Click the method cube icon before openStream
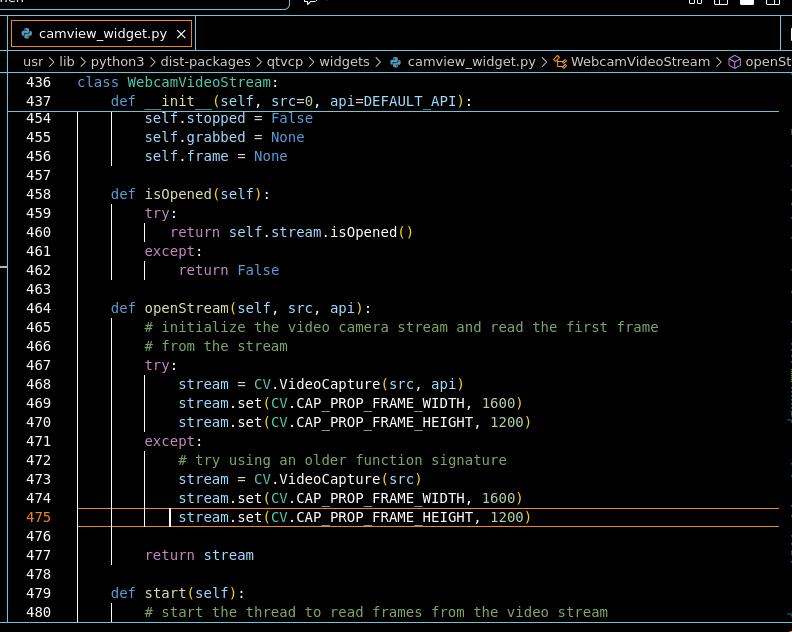 pyautogui.click(x=734, y=62)
